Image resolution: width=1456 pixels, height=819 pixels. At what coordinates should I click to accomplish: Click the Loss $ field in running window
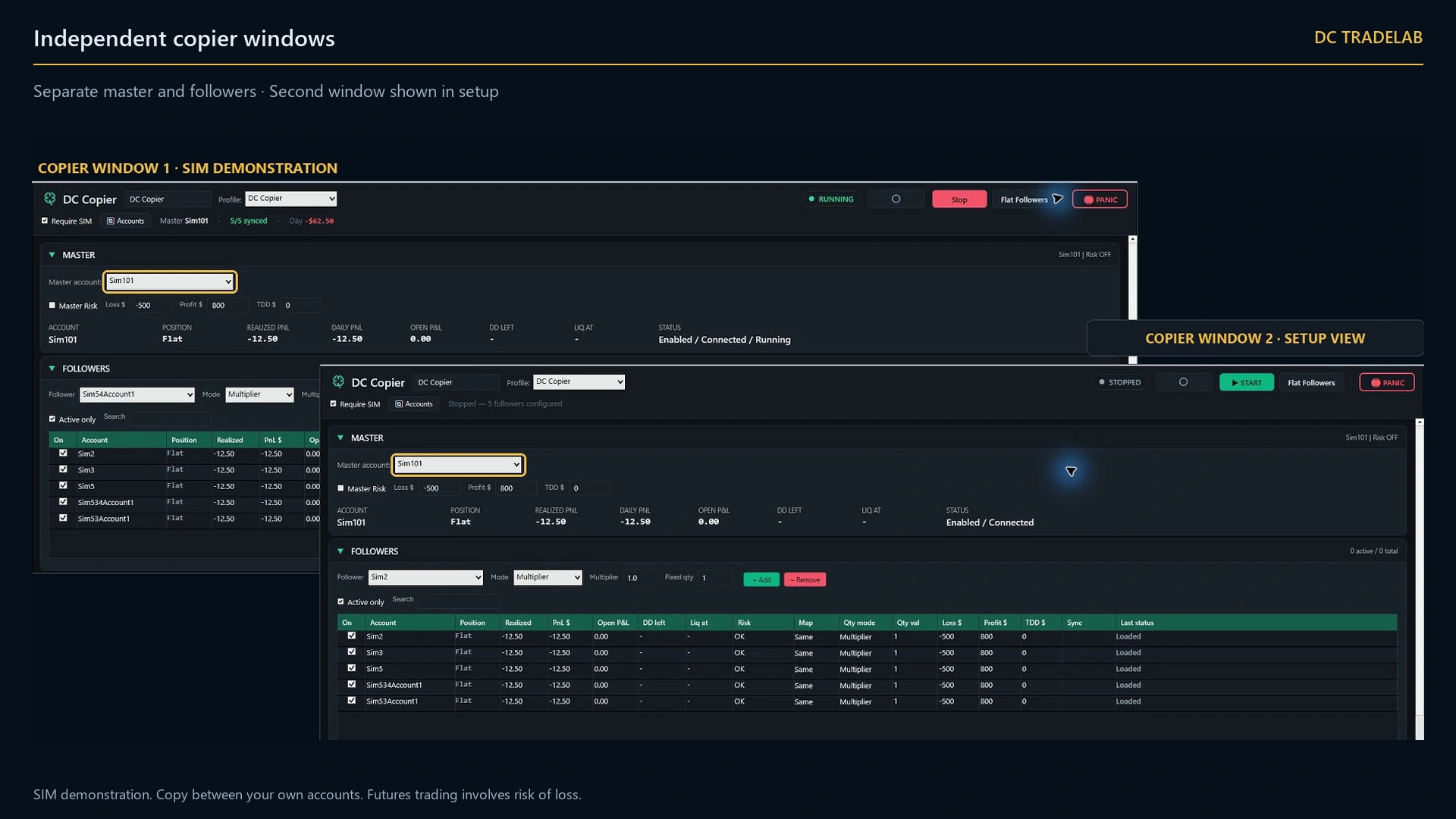(151, 306)
